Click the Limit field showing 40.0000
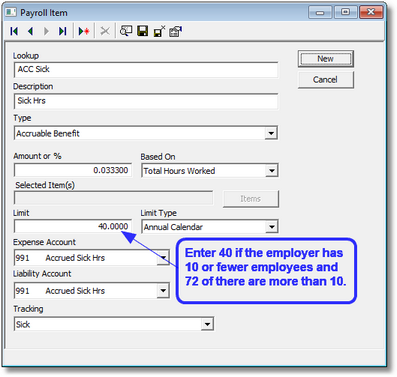The image size is (397, 377). (x=73, y=227)
